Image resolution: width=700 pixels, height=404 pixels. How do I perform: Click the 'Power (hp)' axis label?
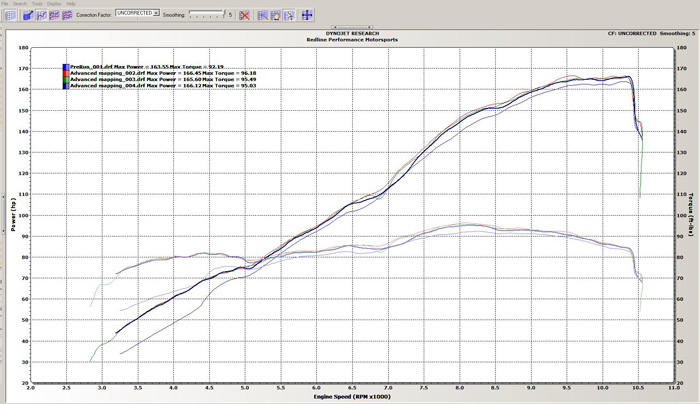click(13, 215)
